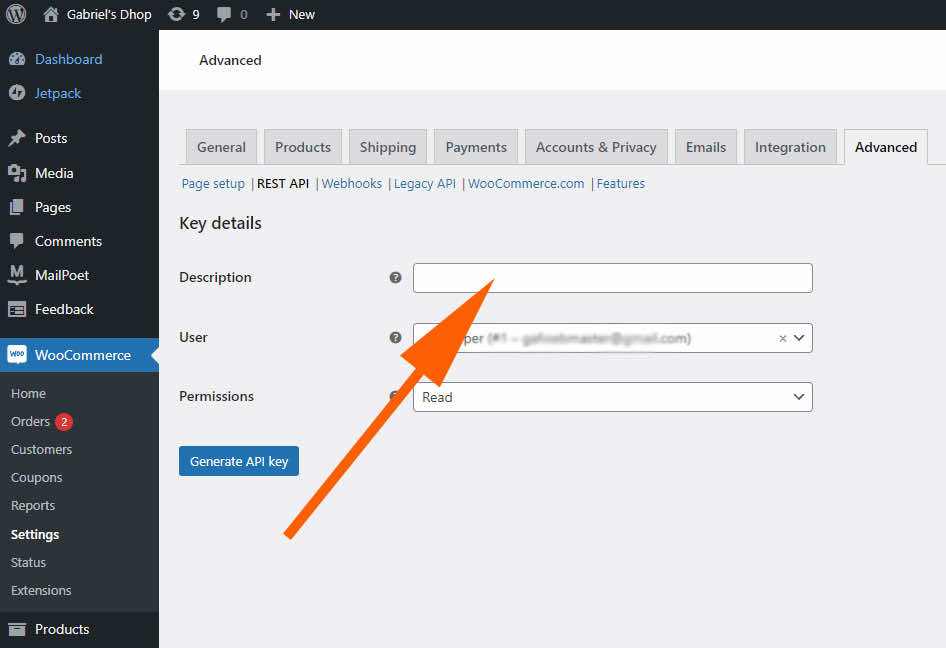Click the Dashboard gauge icon
The width and height of the screenshot is (946, 648).
click(17, 59)
